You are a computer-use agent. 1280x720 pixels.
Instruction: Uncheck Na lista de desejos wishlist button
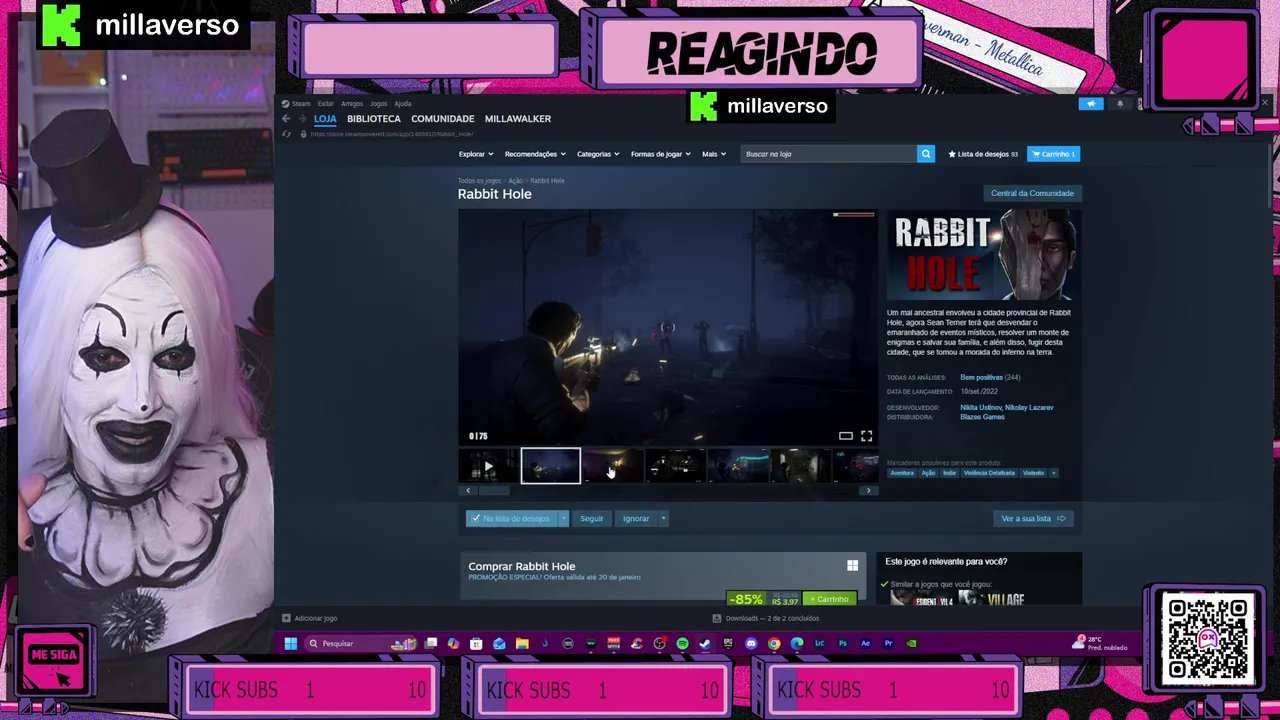pos(511,518)
